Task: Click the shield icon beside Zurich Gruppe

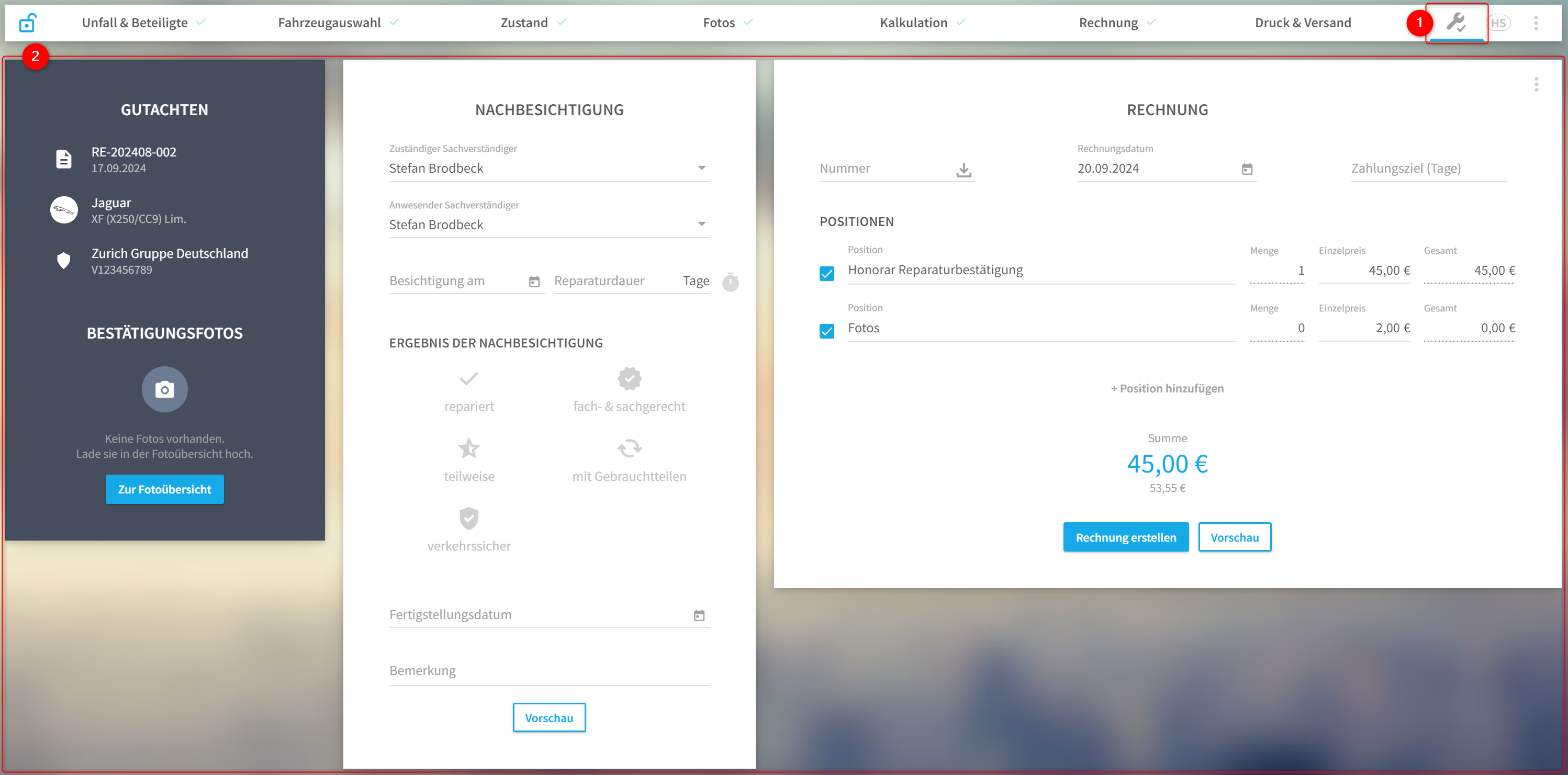Action: click(x=63, y=261)
